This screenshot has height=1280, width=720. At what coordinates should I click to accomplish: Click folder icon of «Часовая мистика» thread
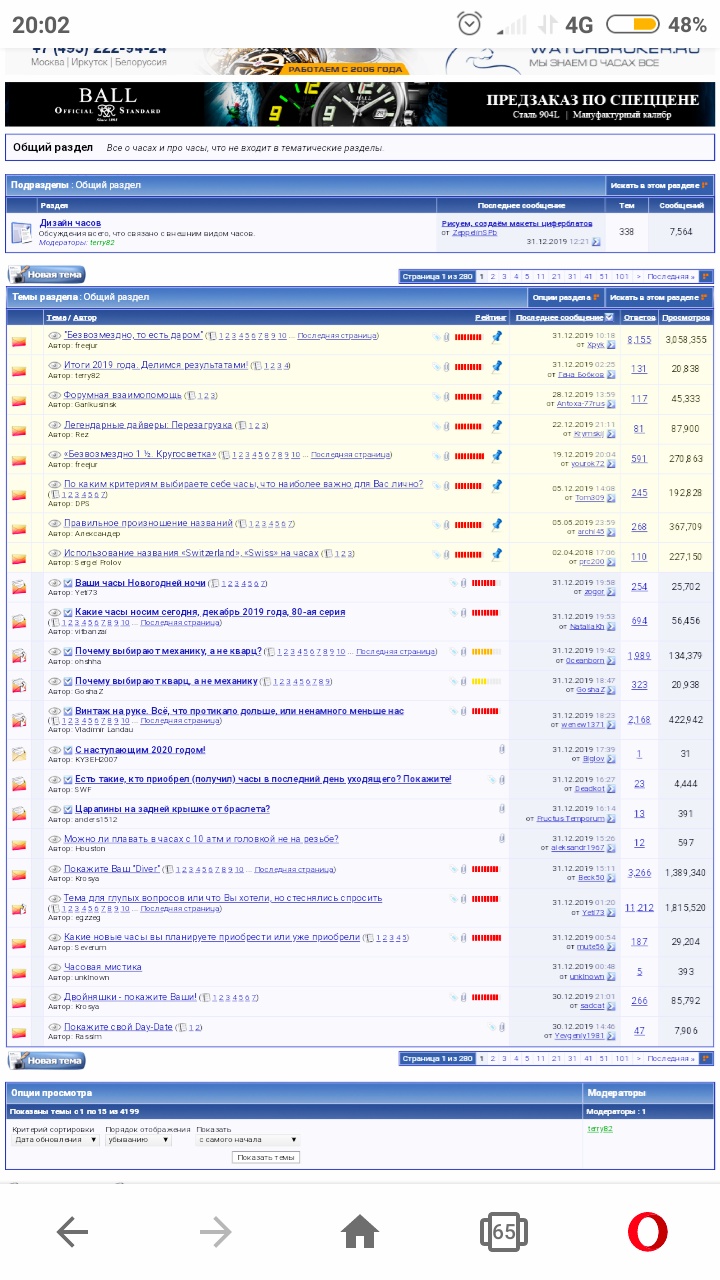pyautogui.click(x=19, y=972)
